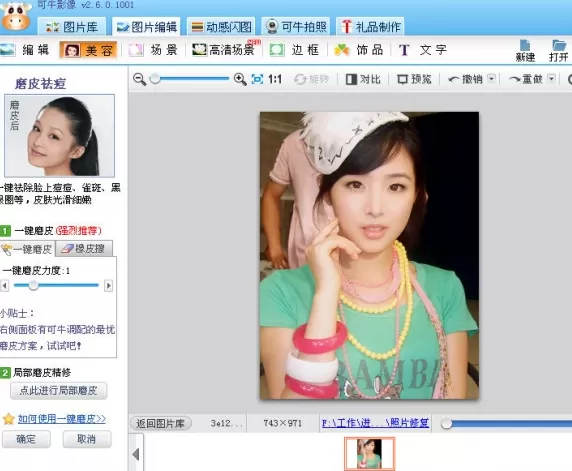
Task: Open the 饰品 accessories section
Action: click(x=359, y=50)
